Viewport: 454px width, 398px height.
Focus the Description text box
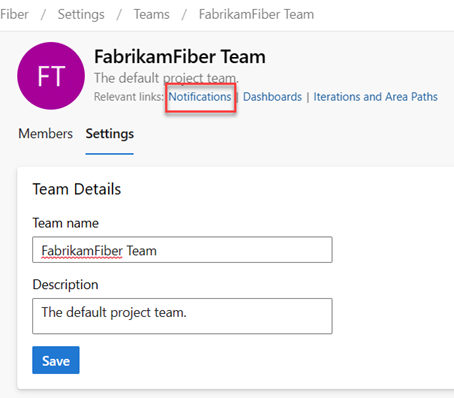(x=182, y=316)
